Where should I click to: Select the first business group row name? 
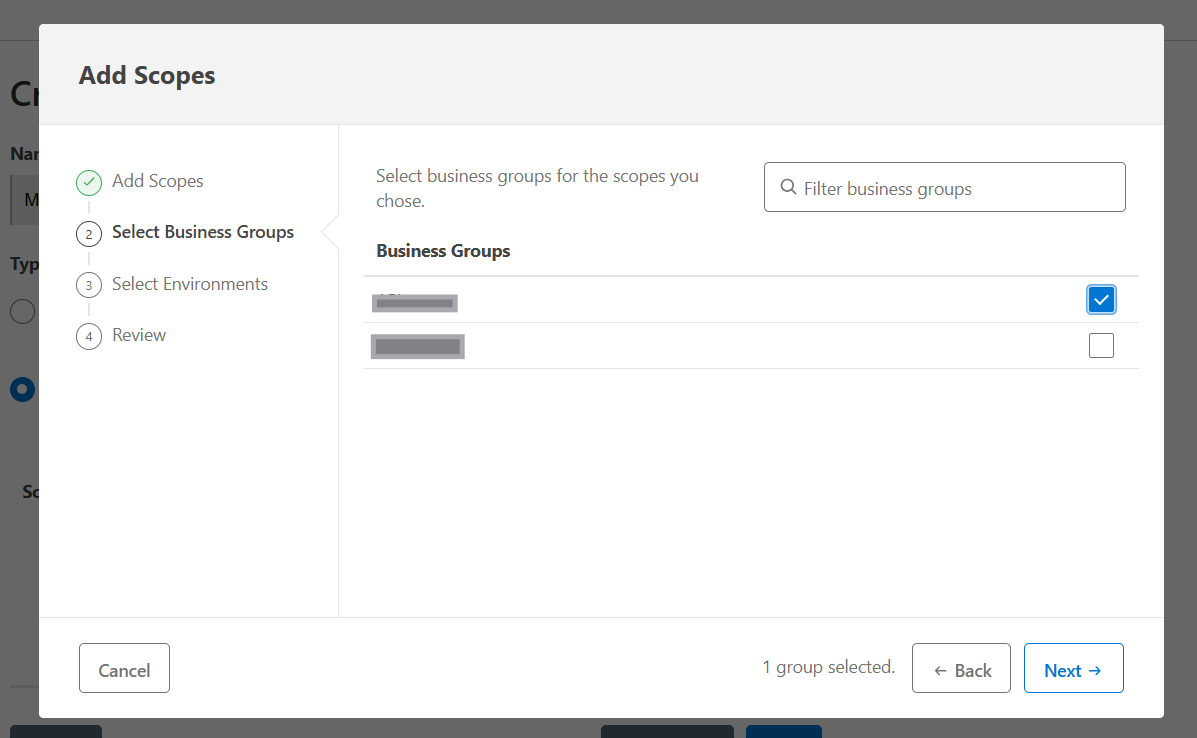(x=414, y=301)
